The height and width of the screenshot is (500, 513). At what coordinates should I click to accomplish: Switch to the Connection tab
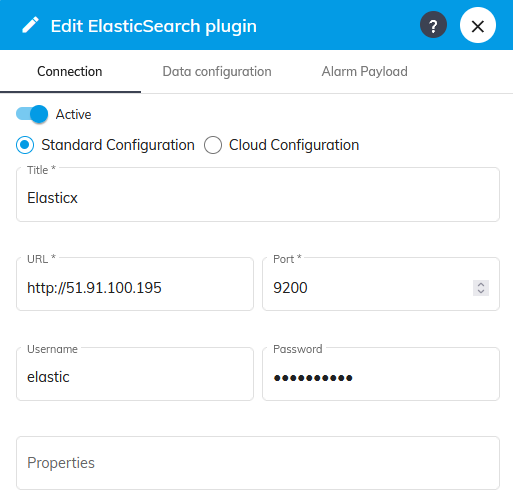pyautogui.click(x=70, y=72)
